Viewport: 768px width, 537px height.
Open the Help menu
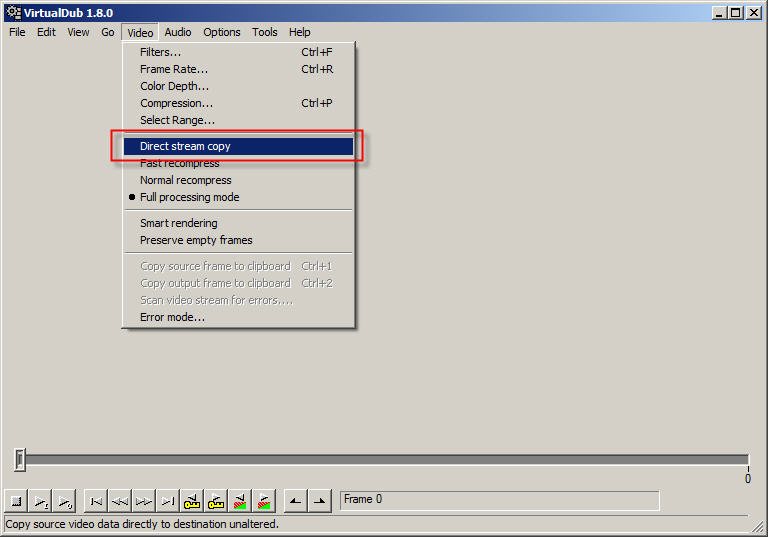click(299, 32)
